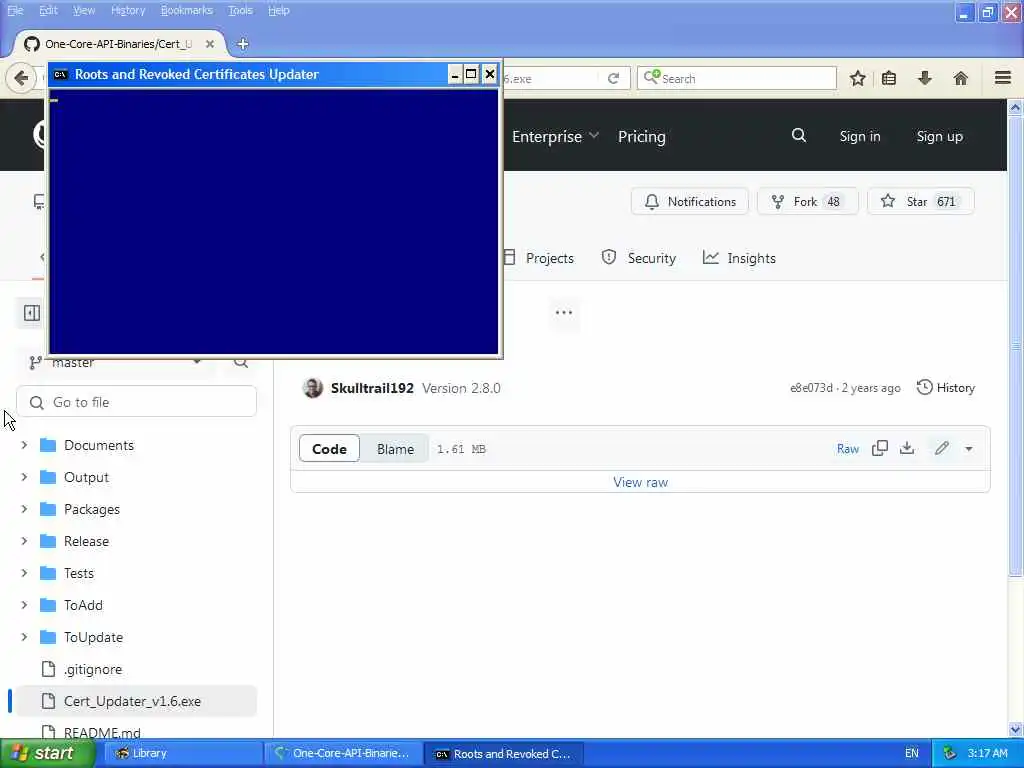The height and width of the screenshot is (768, 1024).
Task: Switch to Blame view
Action: (x=395, y=449)
